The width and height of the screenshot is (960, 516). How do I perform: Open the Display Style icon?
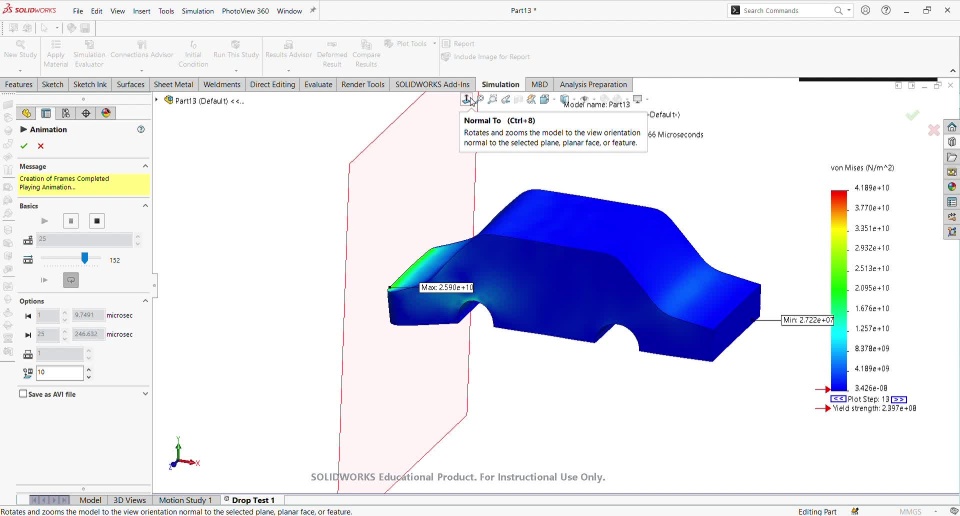[x=564, y=99]
